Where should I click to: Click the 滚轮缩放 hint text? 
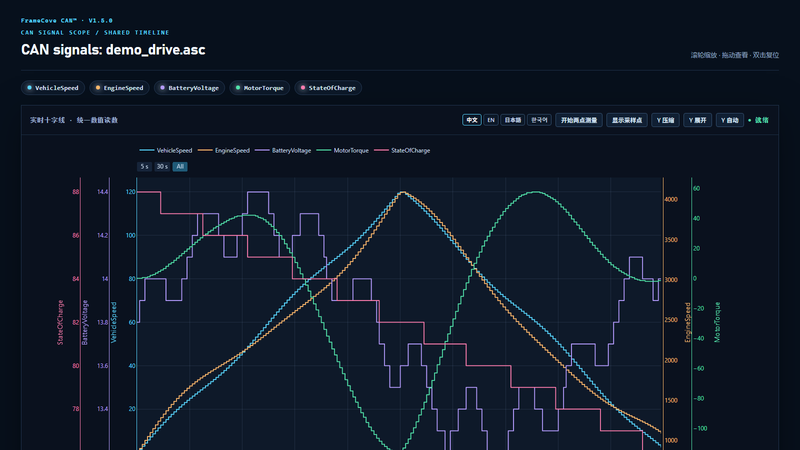(735, 55)
